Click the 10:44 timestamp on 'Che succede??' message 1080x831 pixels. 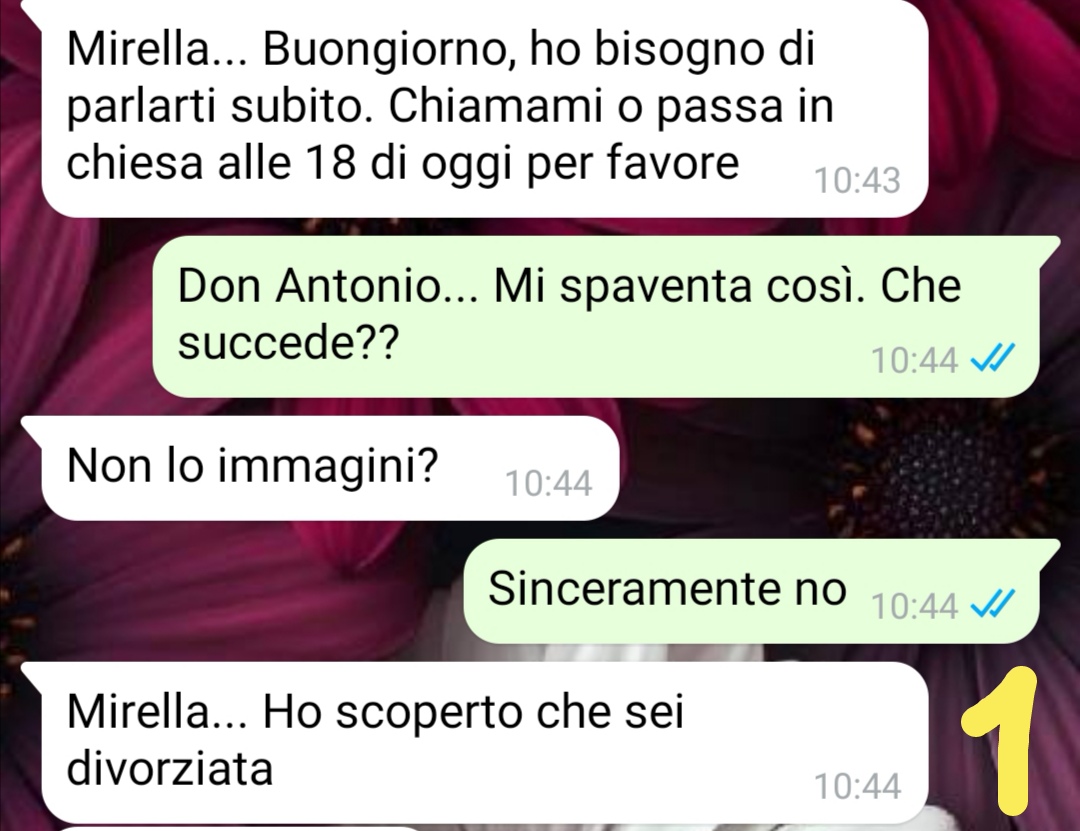pyautogui.click(x=914, y=360)
